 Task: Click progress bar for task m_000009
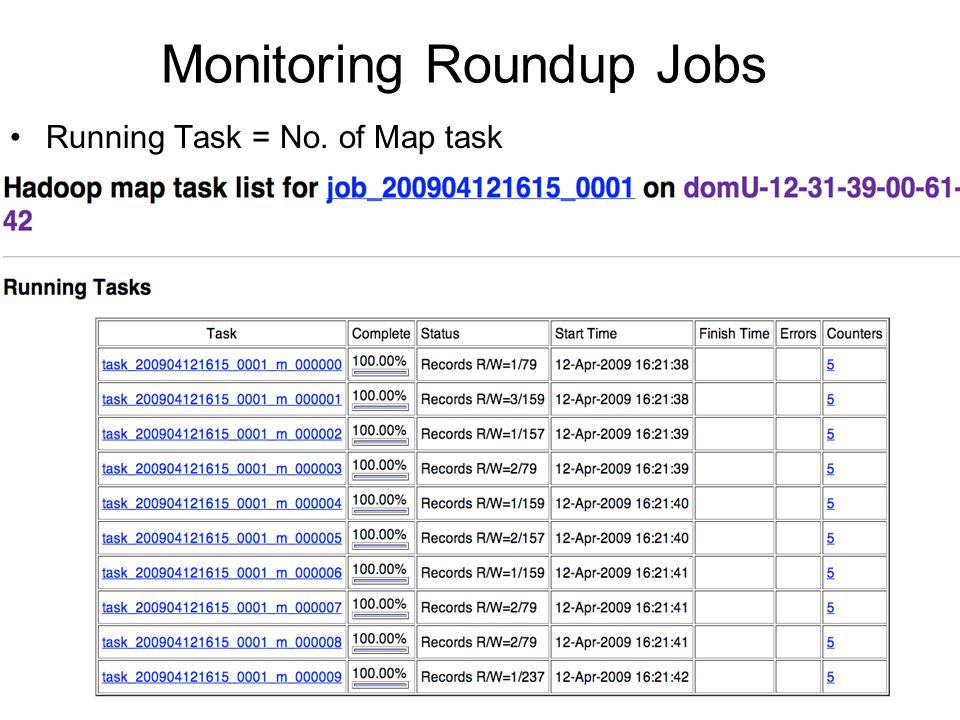[x=380, y=684]
